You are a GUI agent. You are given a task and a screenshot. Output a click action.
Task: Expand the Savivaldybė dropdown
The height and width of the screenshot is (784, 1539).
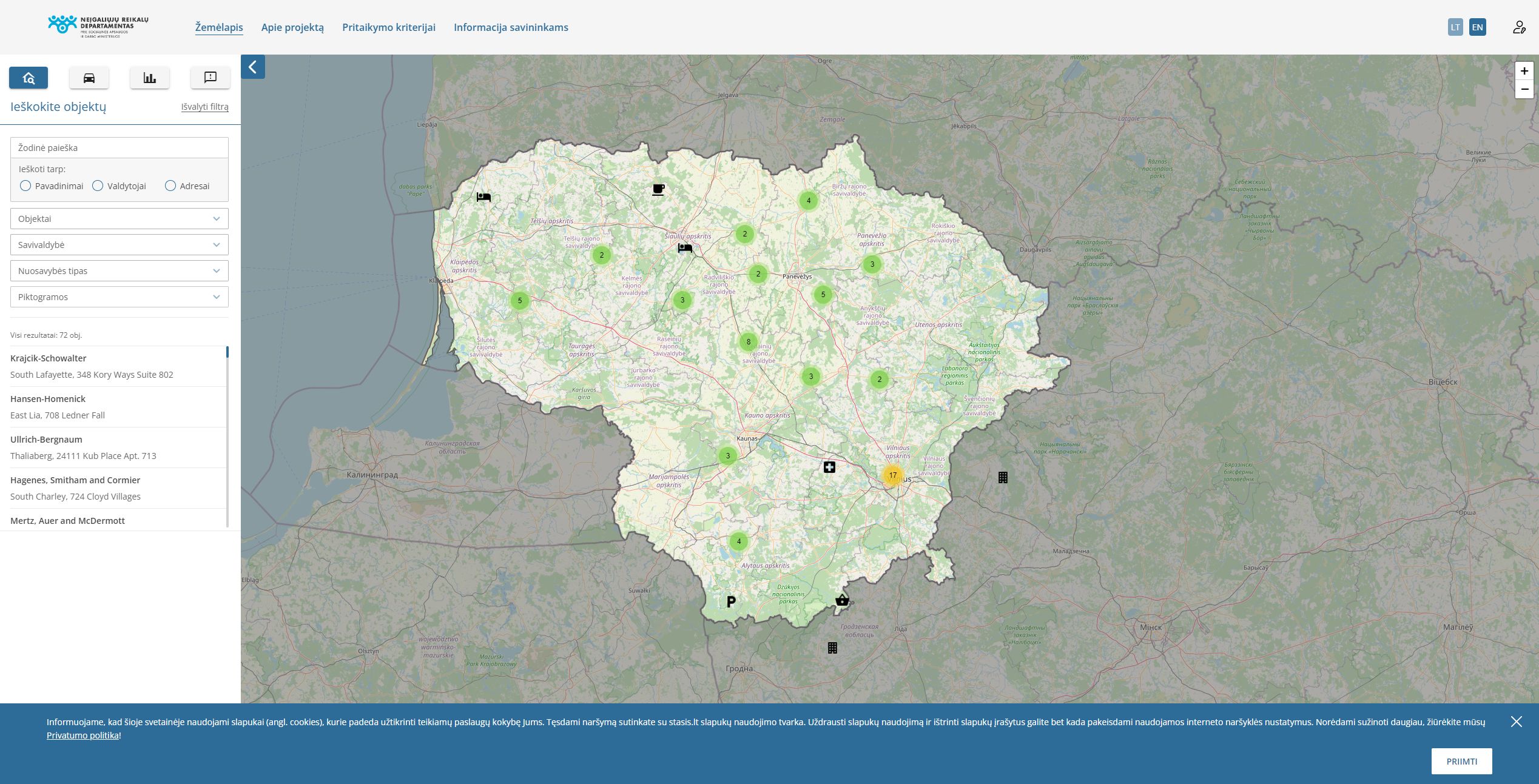[119, 245]
